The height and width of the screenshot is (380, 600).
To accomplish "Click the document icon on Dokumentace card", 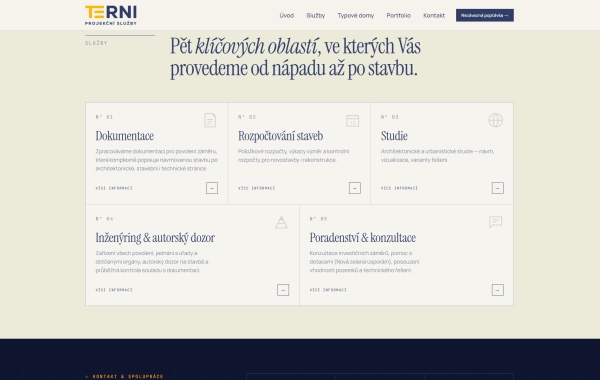I will click(210, 120).
